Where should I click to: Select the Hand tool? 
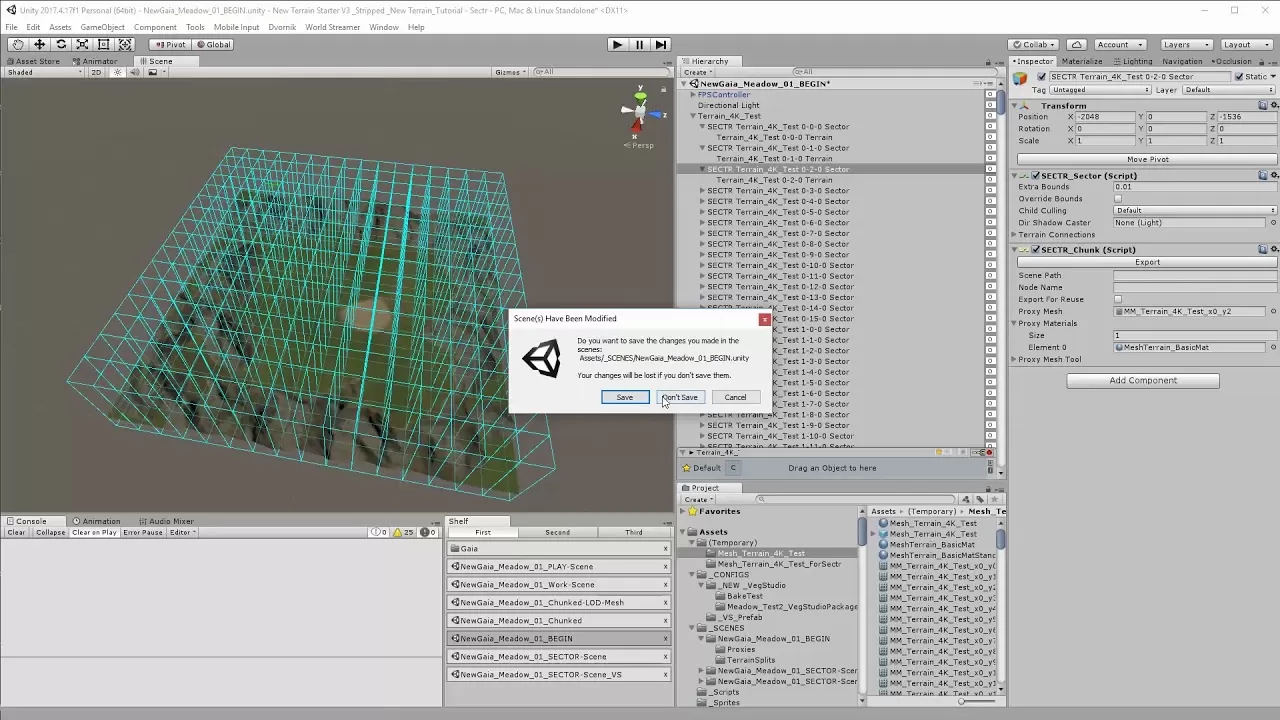click(x=18, y=44)
